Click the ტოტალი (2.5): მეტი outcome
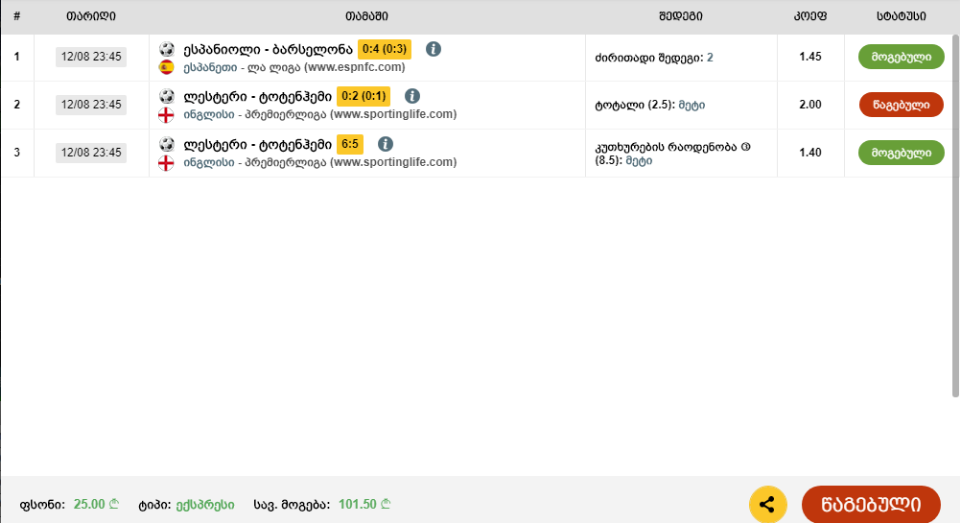Image resolution: width=960 pixels, height=523 pixels. [x=650, y=105]
